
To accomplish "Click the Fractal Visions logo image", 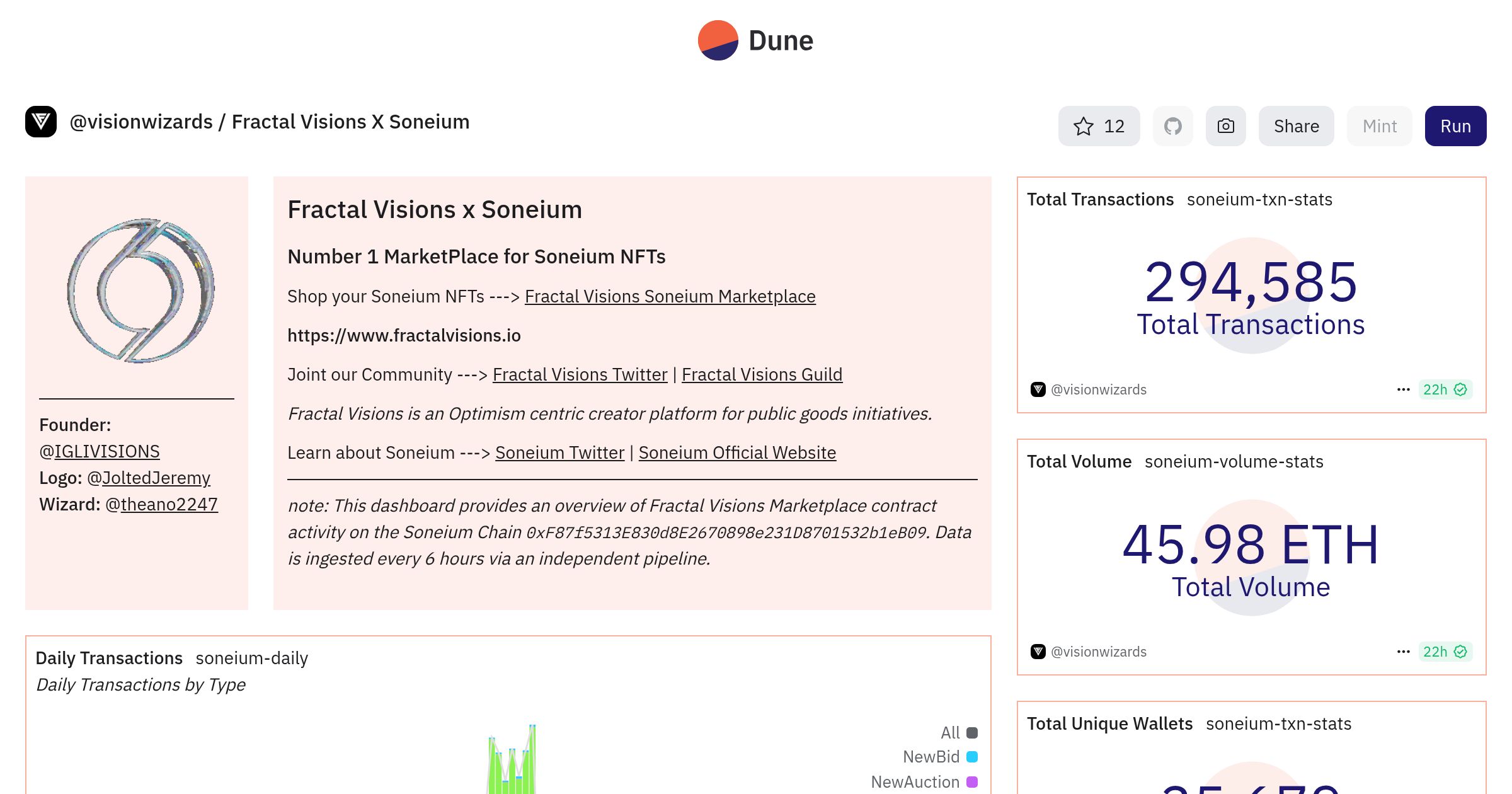I will pyautogui.click(x=140, y=291).
